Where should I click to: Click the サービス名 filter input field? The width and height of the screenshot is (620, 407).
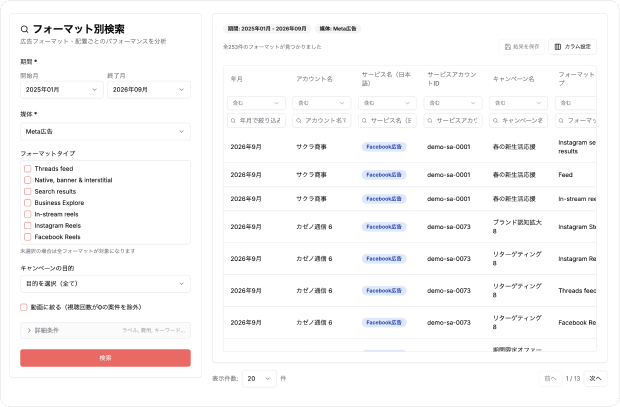click(387, 120)
